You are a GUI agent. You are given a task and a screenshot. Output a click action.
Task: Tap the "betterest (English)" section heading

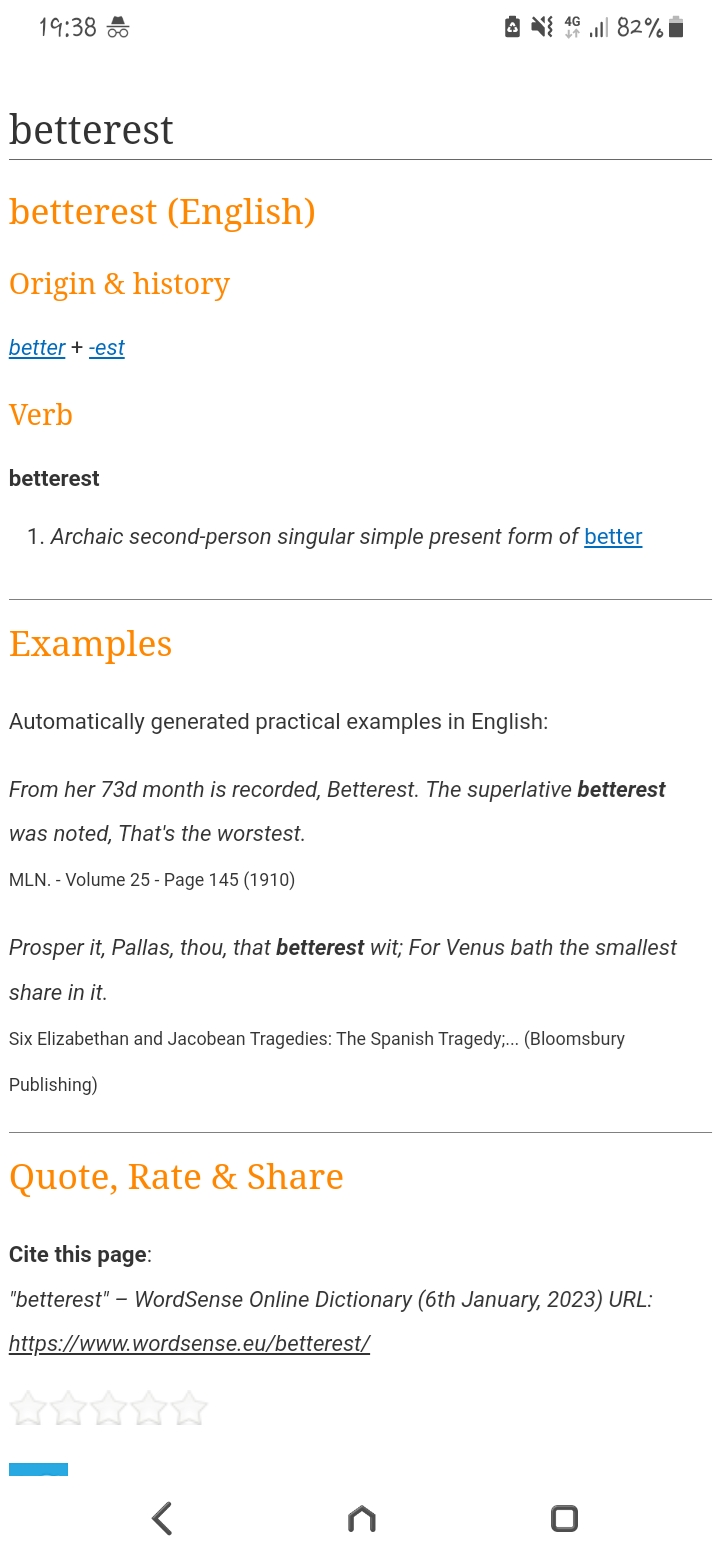162,212
